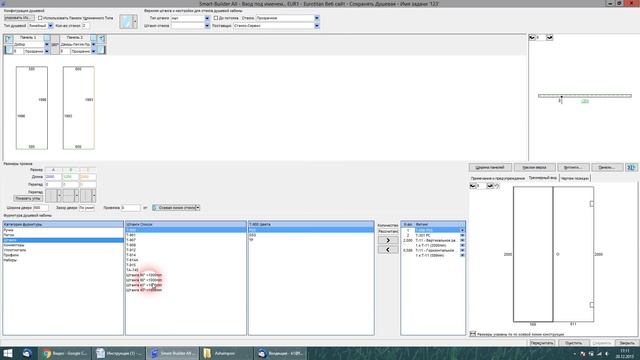Click the Закрыть button
640x360 pixels.
click(x=627, y=343)
